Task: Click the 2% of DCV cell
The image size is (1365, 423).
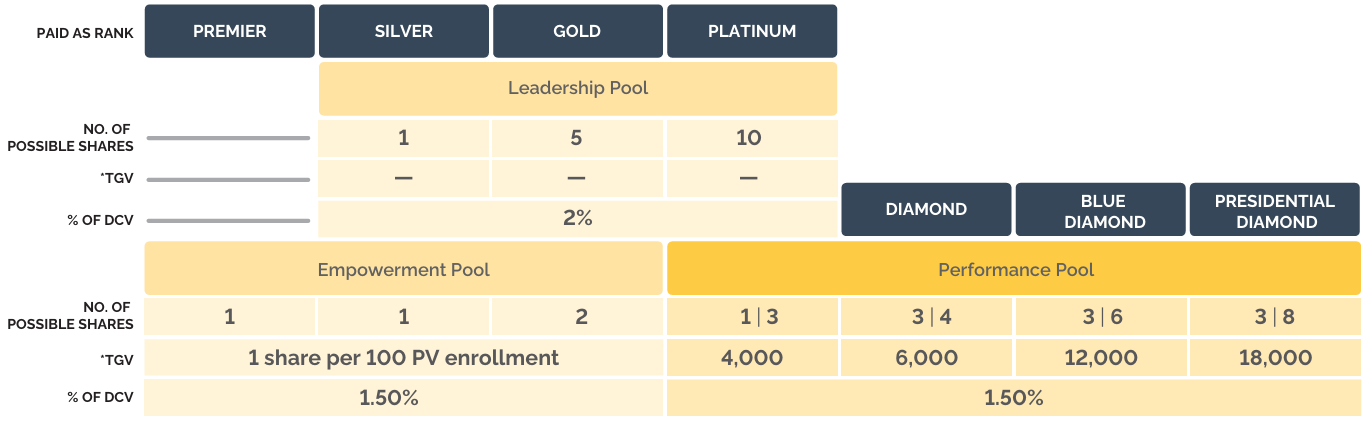Action: 578,218
